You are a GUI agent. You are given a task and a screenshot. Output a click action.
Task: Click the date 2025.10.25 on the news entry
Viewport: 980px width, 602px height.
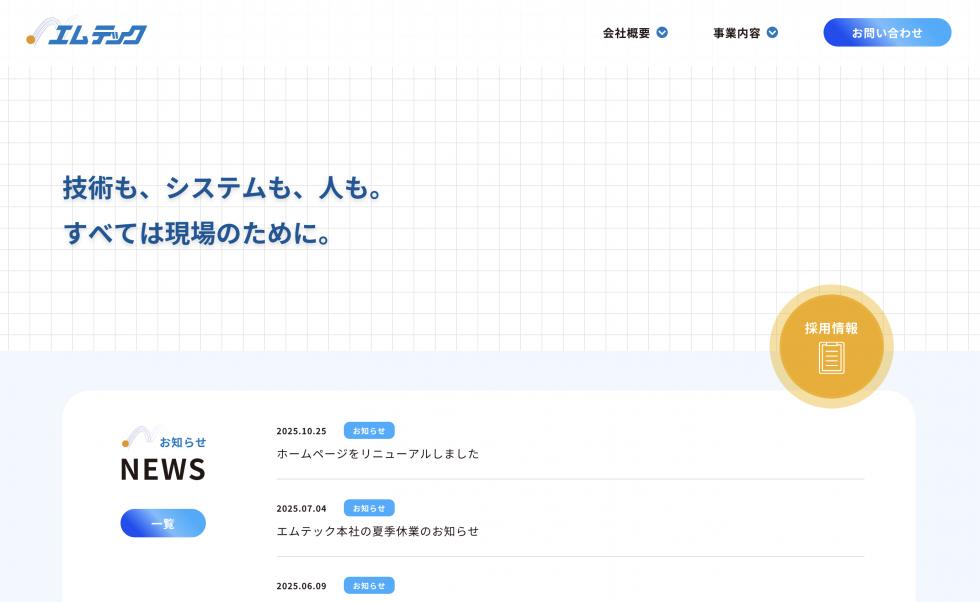300,430
